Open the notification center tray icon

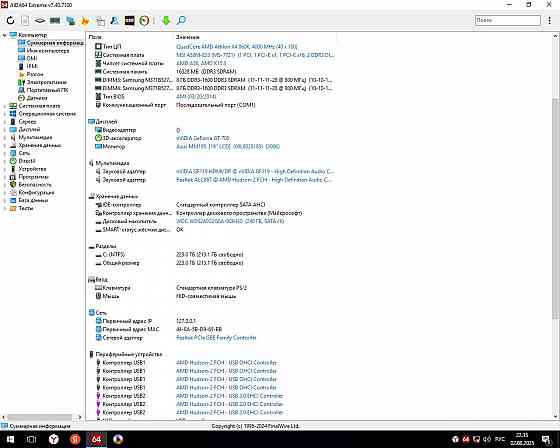[x=546, y=439]
